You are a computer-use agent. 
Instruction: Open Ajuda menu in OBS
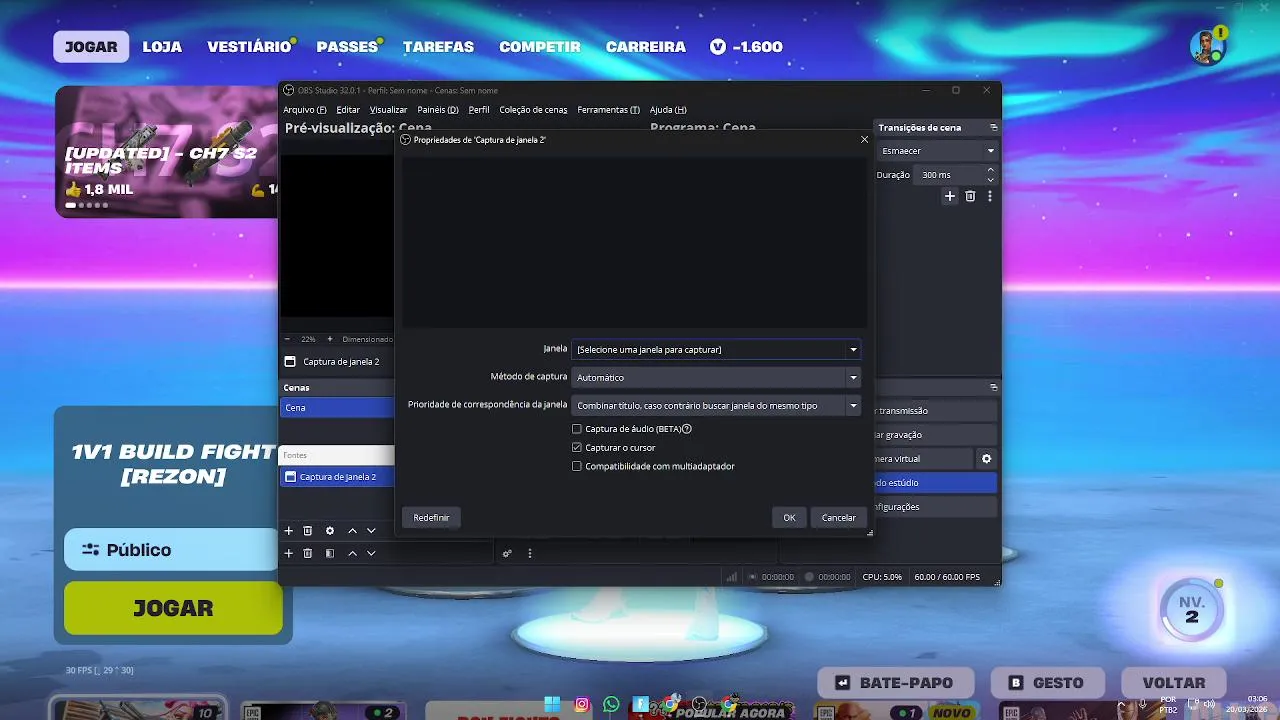(668, 110)
